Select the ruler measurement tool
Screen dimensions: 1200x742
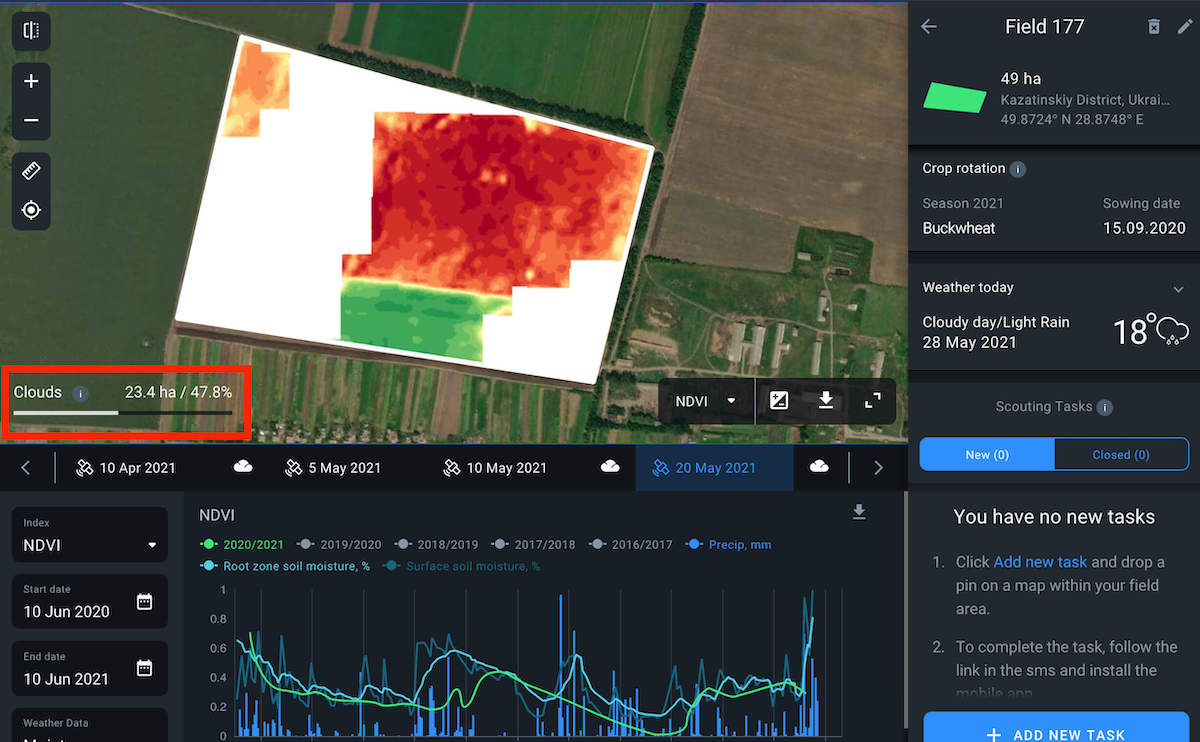[31, 171]
